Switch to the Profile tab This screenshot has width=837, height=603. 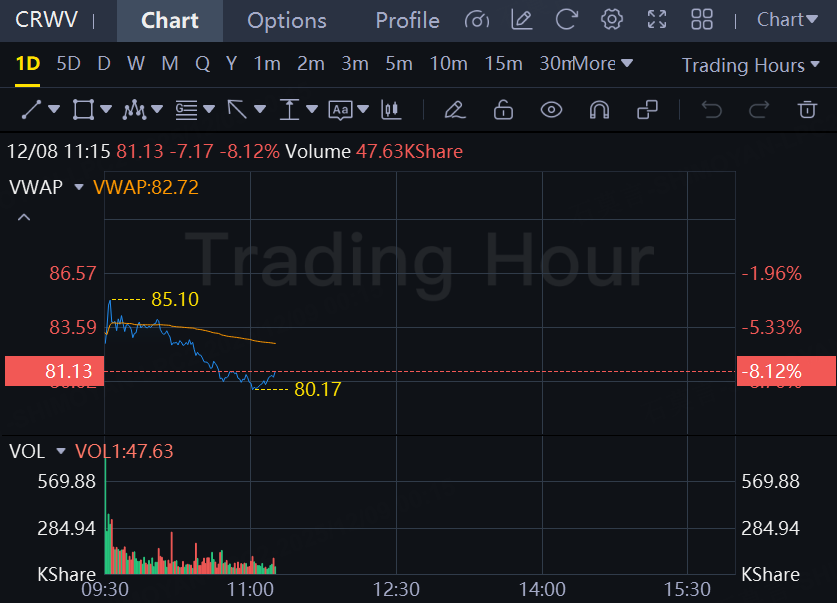coord(407,20)
